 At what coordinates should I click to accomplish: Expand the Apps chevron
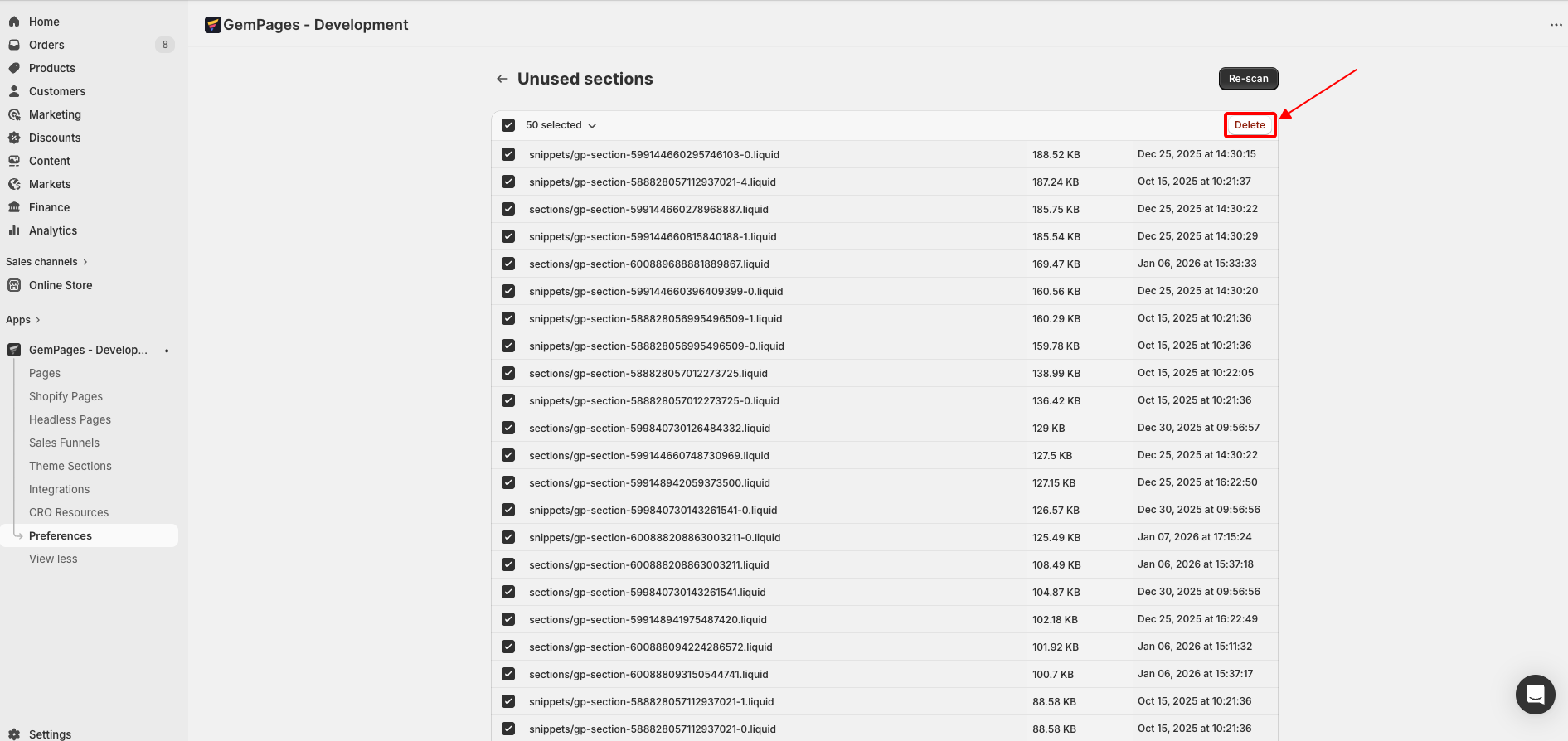point(37,320)
